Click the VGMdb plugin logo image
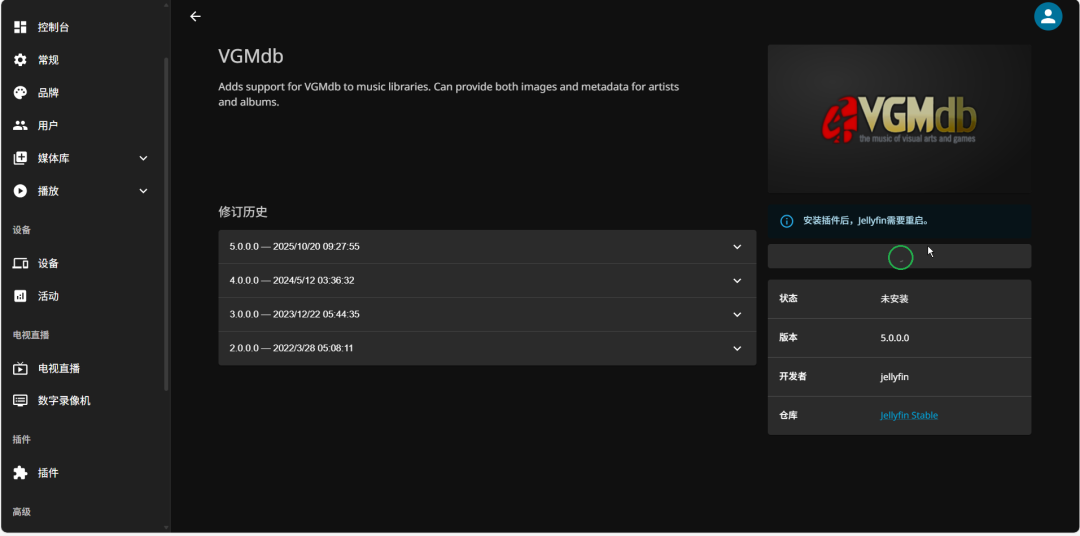Screen dimensions: 1080x536 (x=899, y=118)
